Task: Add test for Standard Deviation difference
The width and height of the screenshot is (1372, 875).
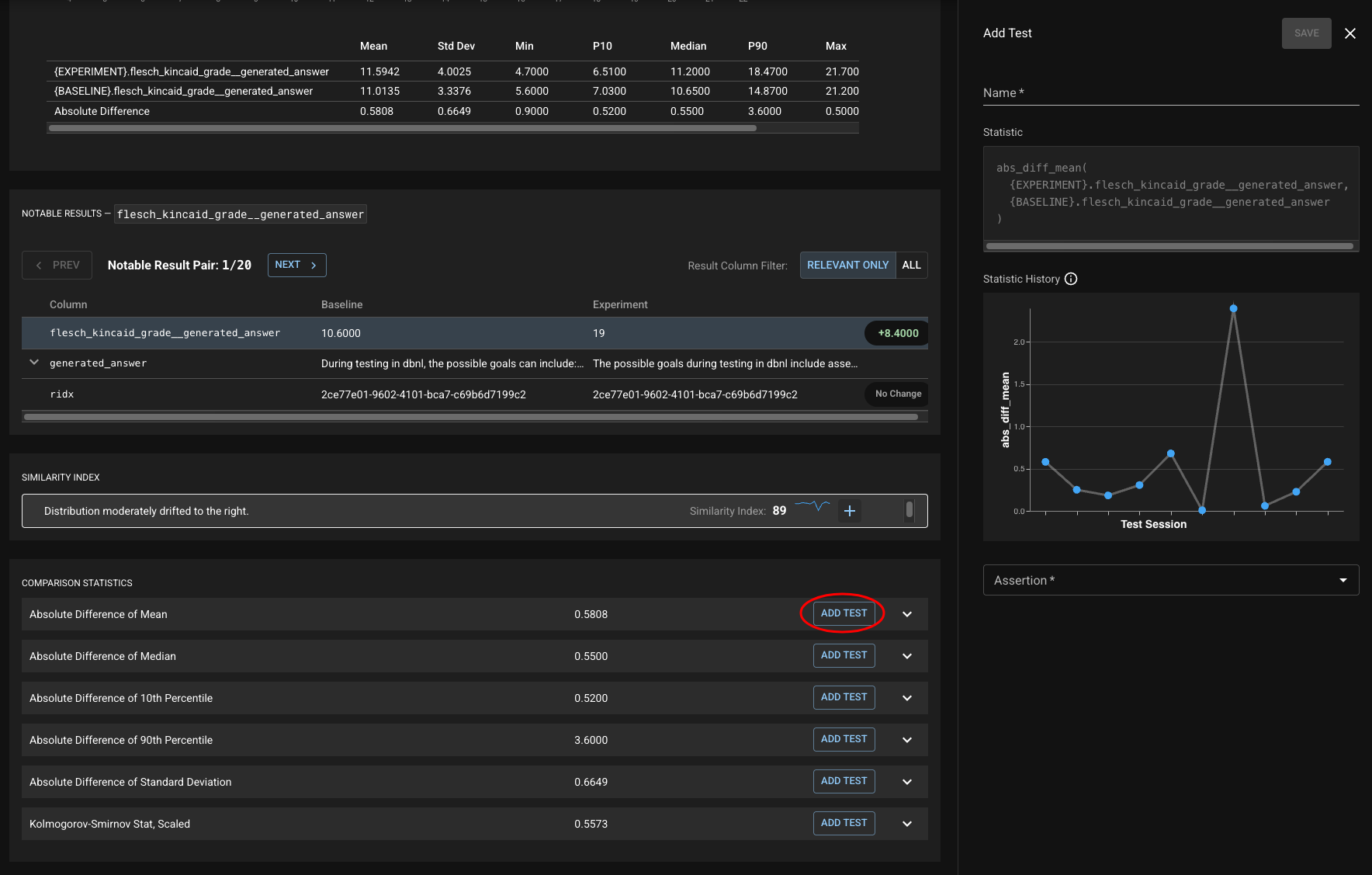Action: point(844,781)
